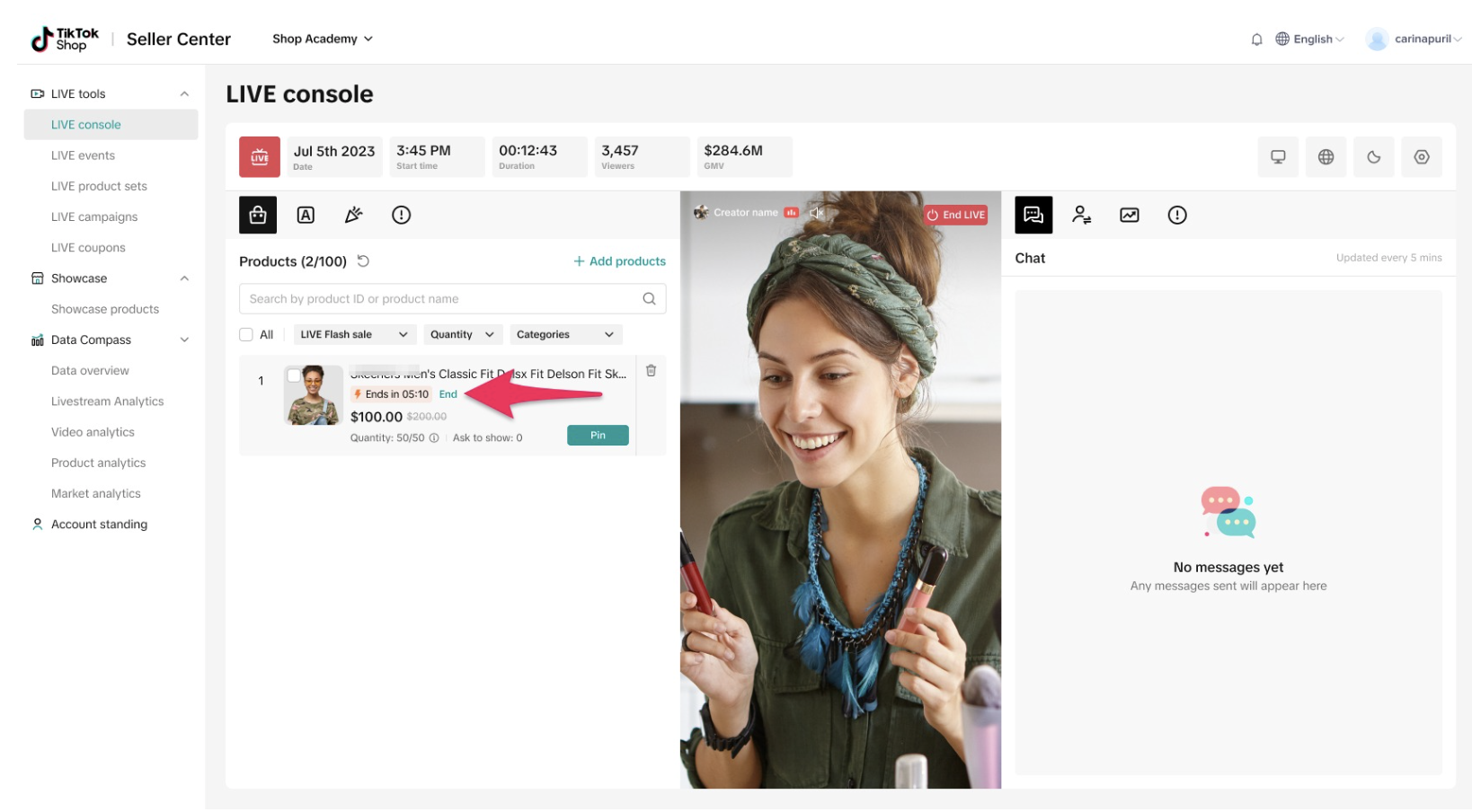This screenshot has height=812, width=1472.
Task: Open the celebration party popper tab
Action: (353, 215)
